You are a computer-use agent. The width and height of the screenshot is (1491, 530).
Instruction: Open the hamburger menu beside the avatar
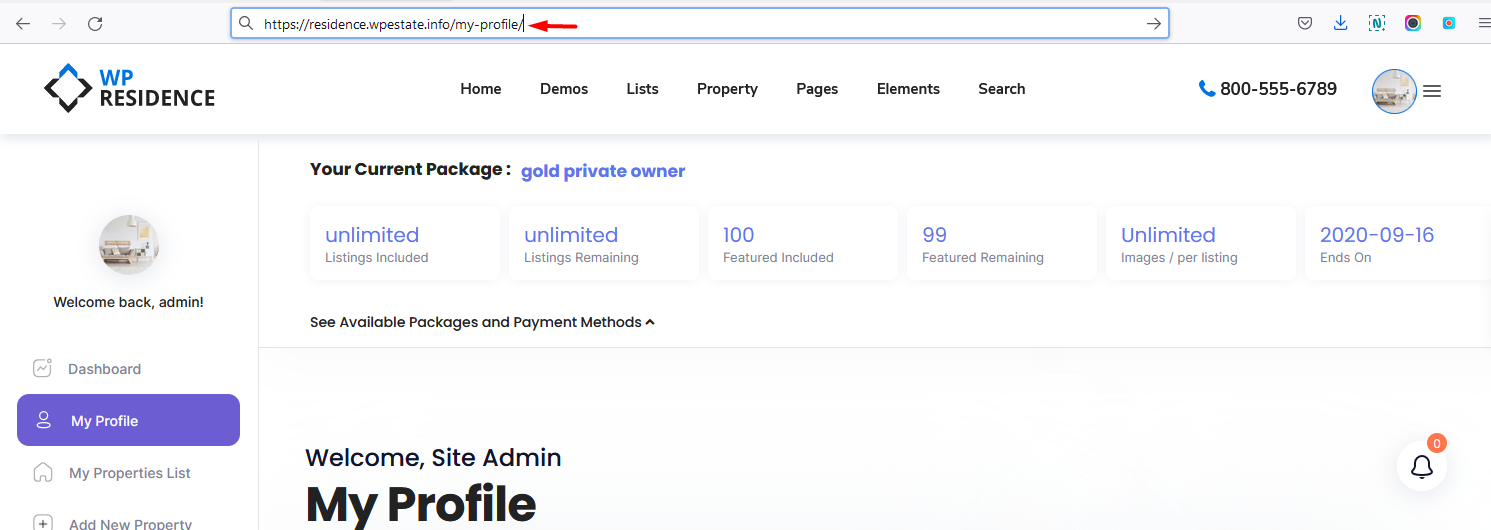(1432, 91)
